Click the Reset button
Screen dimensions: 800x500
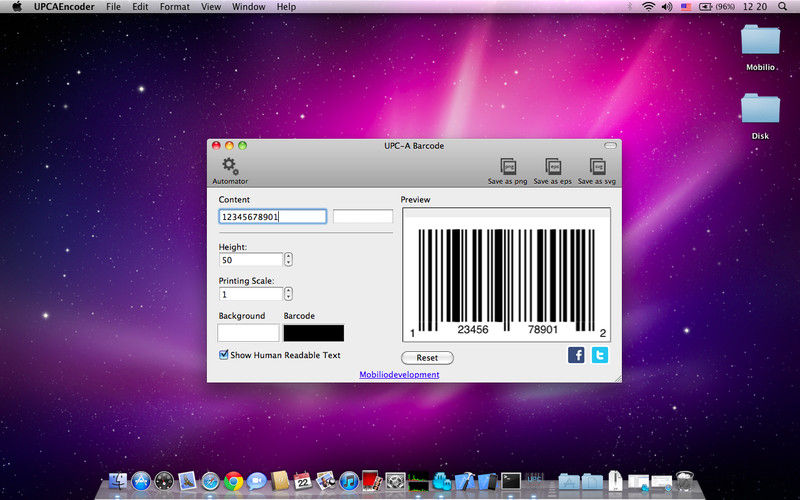(x=427, y=358)
